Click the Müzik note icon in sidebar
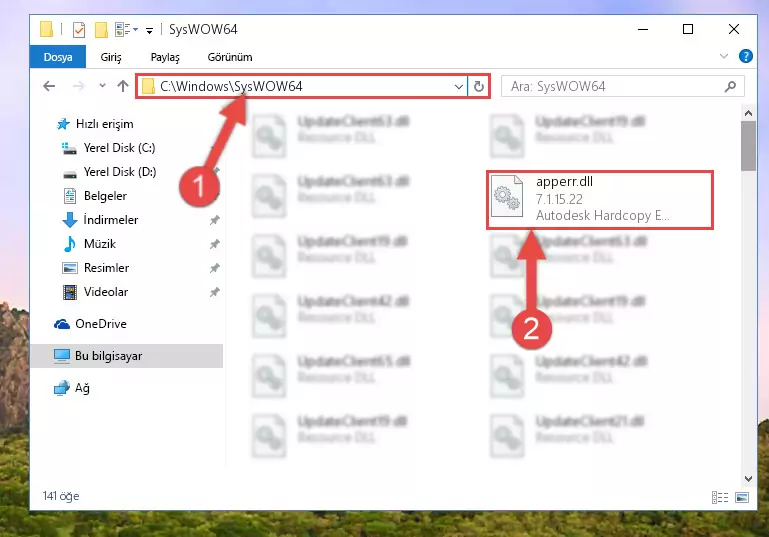769x537 pixels. click(x=70, y=244)
